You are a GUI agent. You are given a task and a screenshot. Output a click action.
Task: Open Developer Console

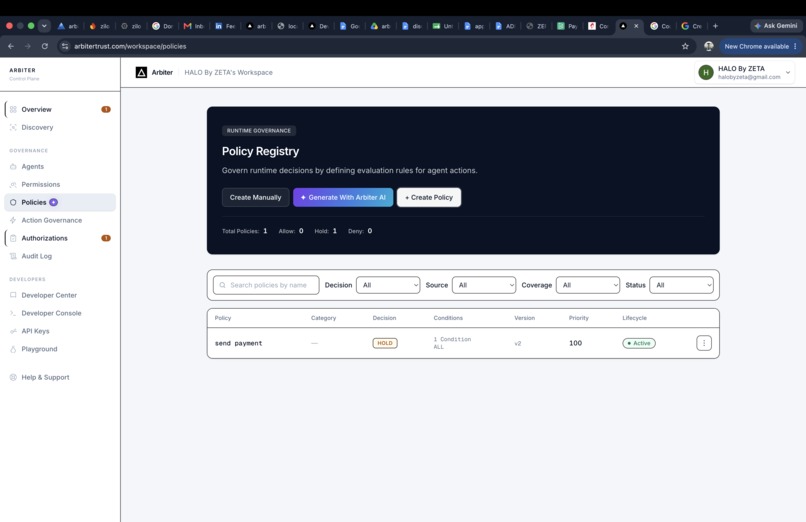pos(60,313)
